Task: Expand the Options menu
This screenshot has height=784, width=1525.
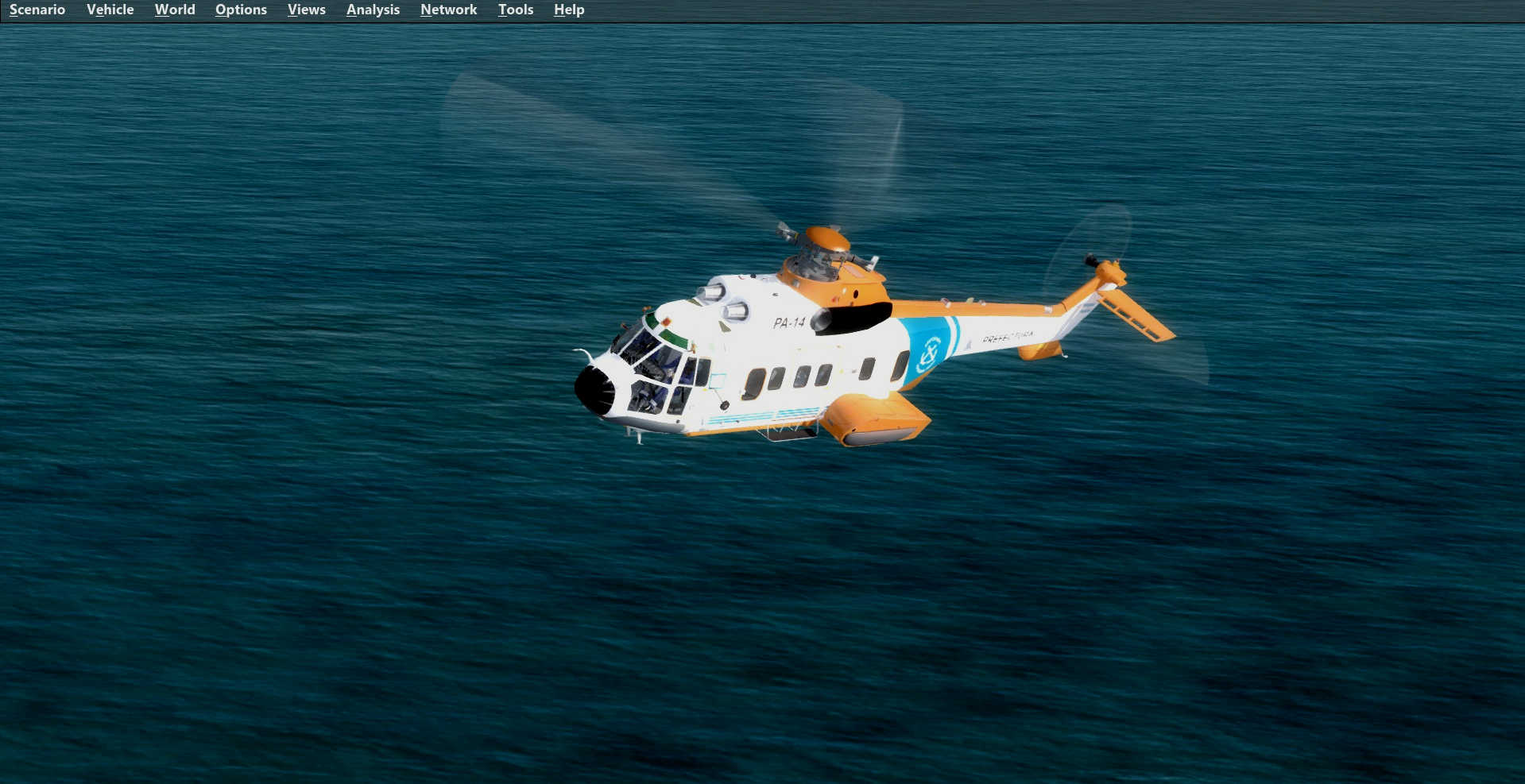Action: click(x=241, y=10)
